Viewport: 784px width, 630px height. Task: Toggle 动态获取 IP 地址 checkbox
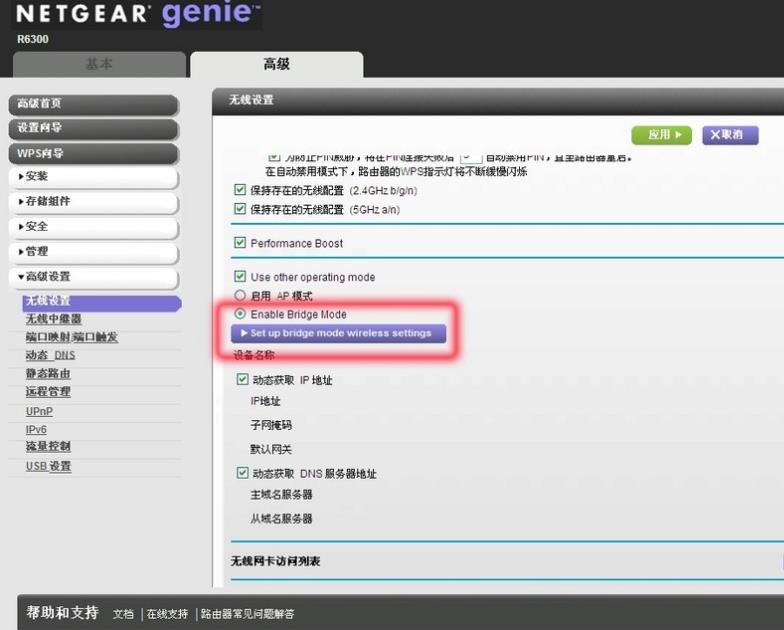click(243, 380)
